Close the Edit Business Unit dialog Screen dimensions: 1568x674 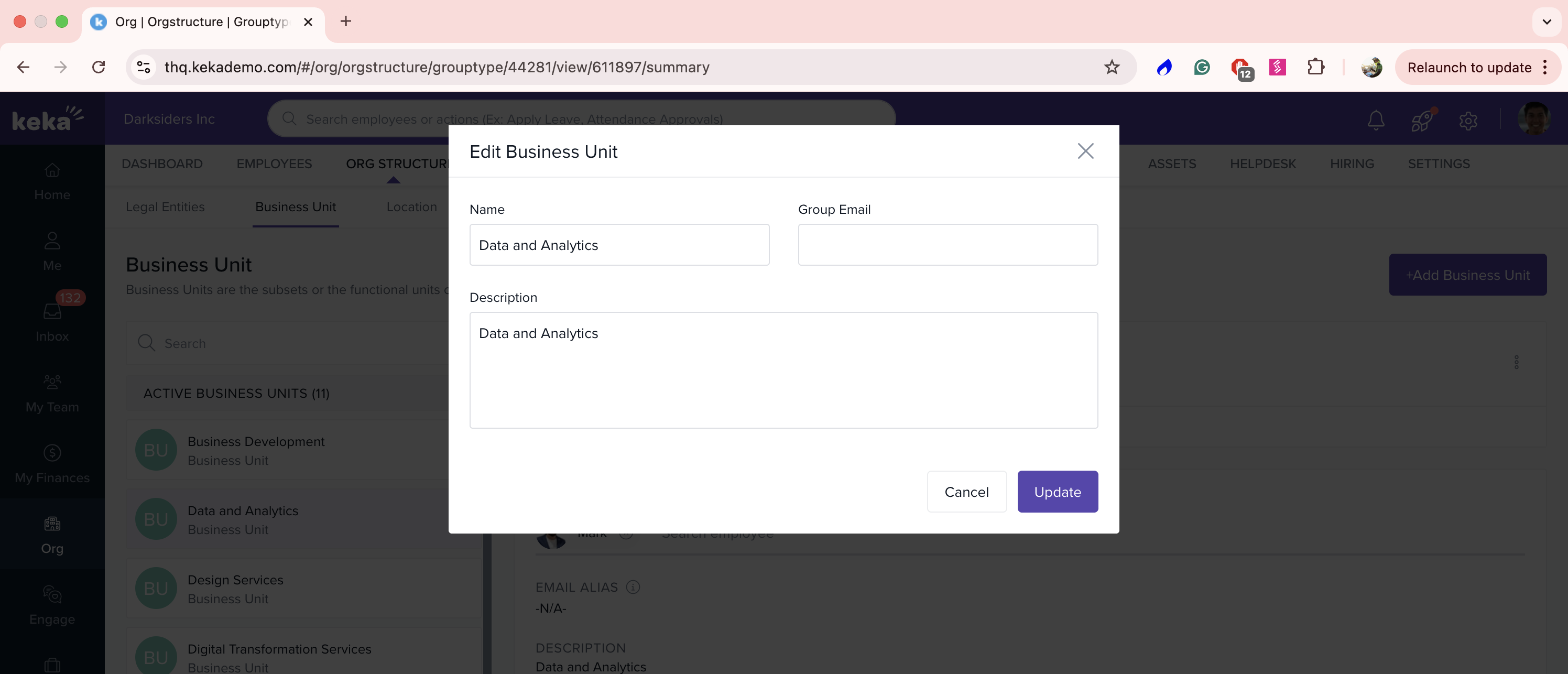click(1085, 151)
